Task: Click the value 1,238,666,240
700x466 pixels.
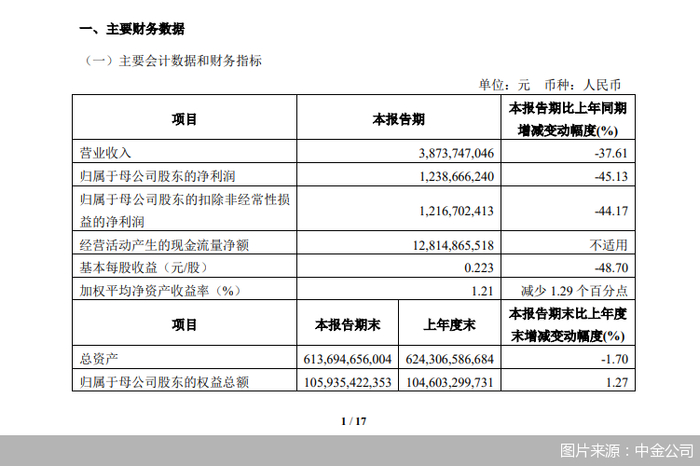Action: [x=456, y=176]
